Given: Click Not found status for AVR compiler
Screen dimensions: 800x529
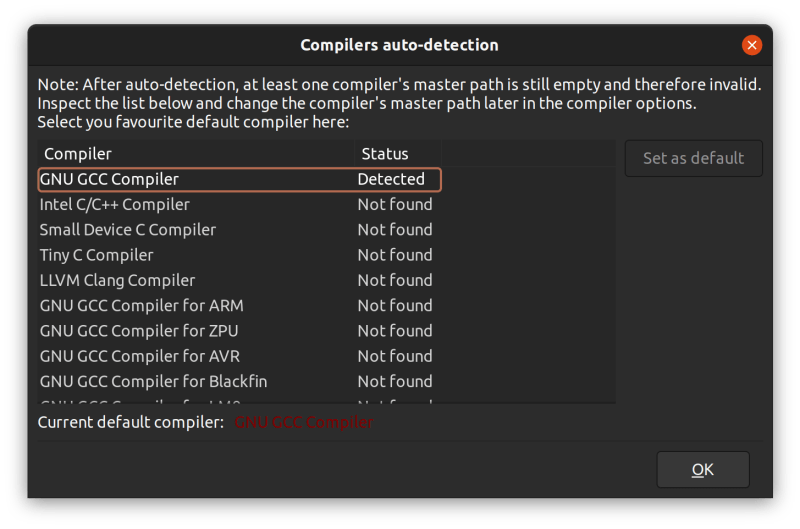Looking at the screenshot, I should point(395,356).
